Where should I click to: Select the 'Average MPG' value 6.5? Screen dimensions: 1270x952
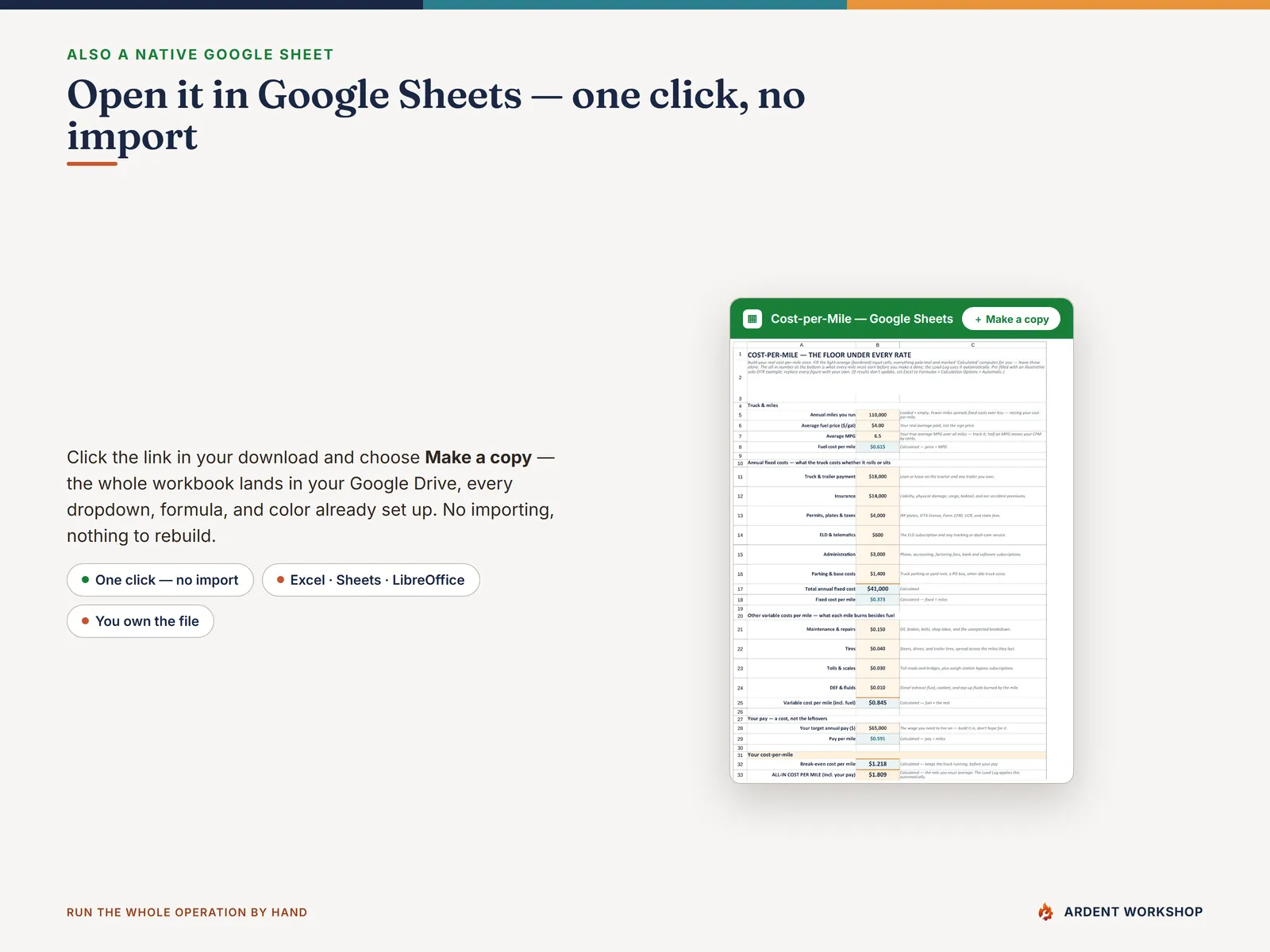[877, 436]
